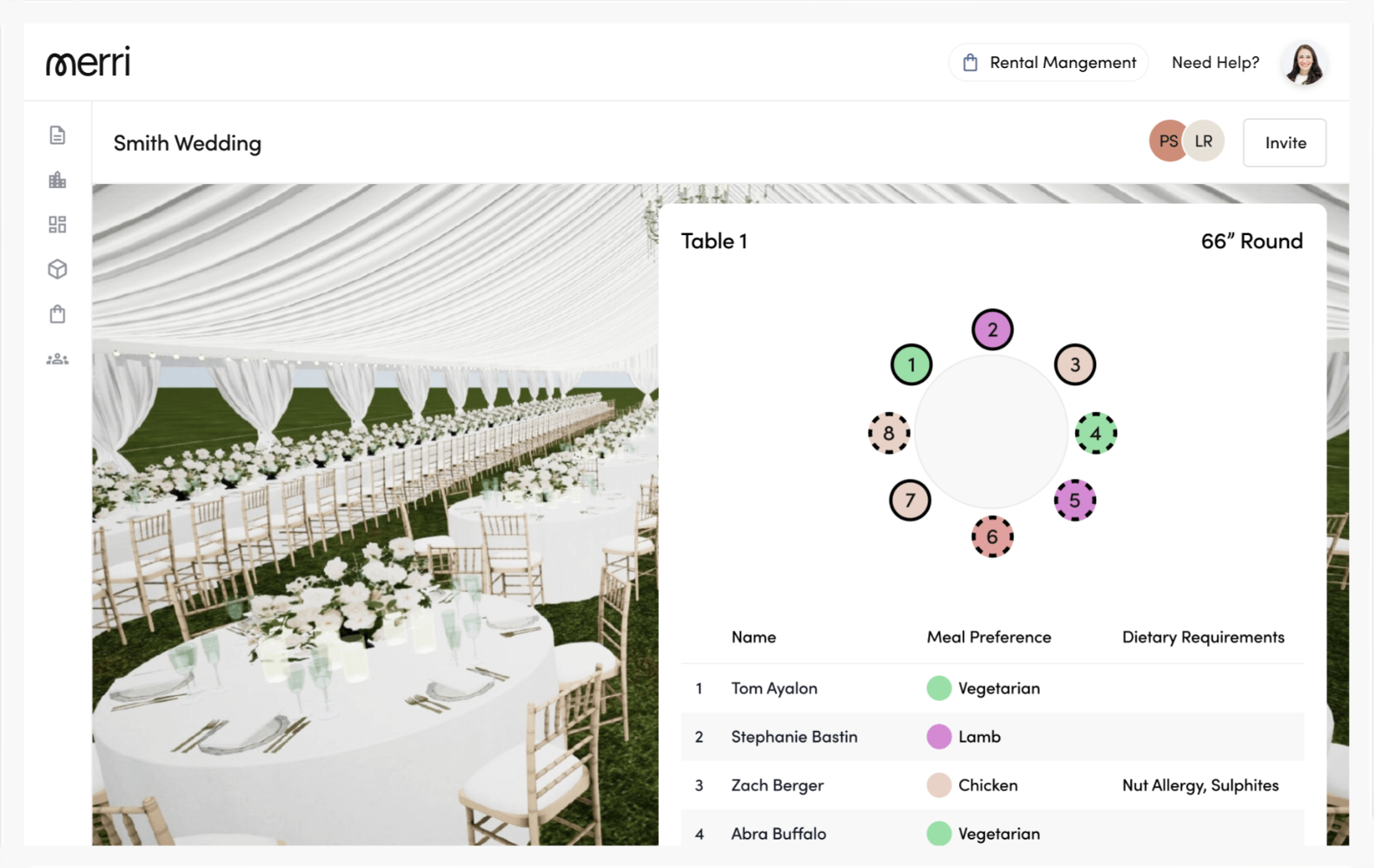
Task: Click the Smith Wedding title
Action: point(187,143)
